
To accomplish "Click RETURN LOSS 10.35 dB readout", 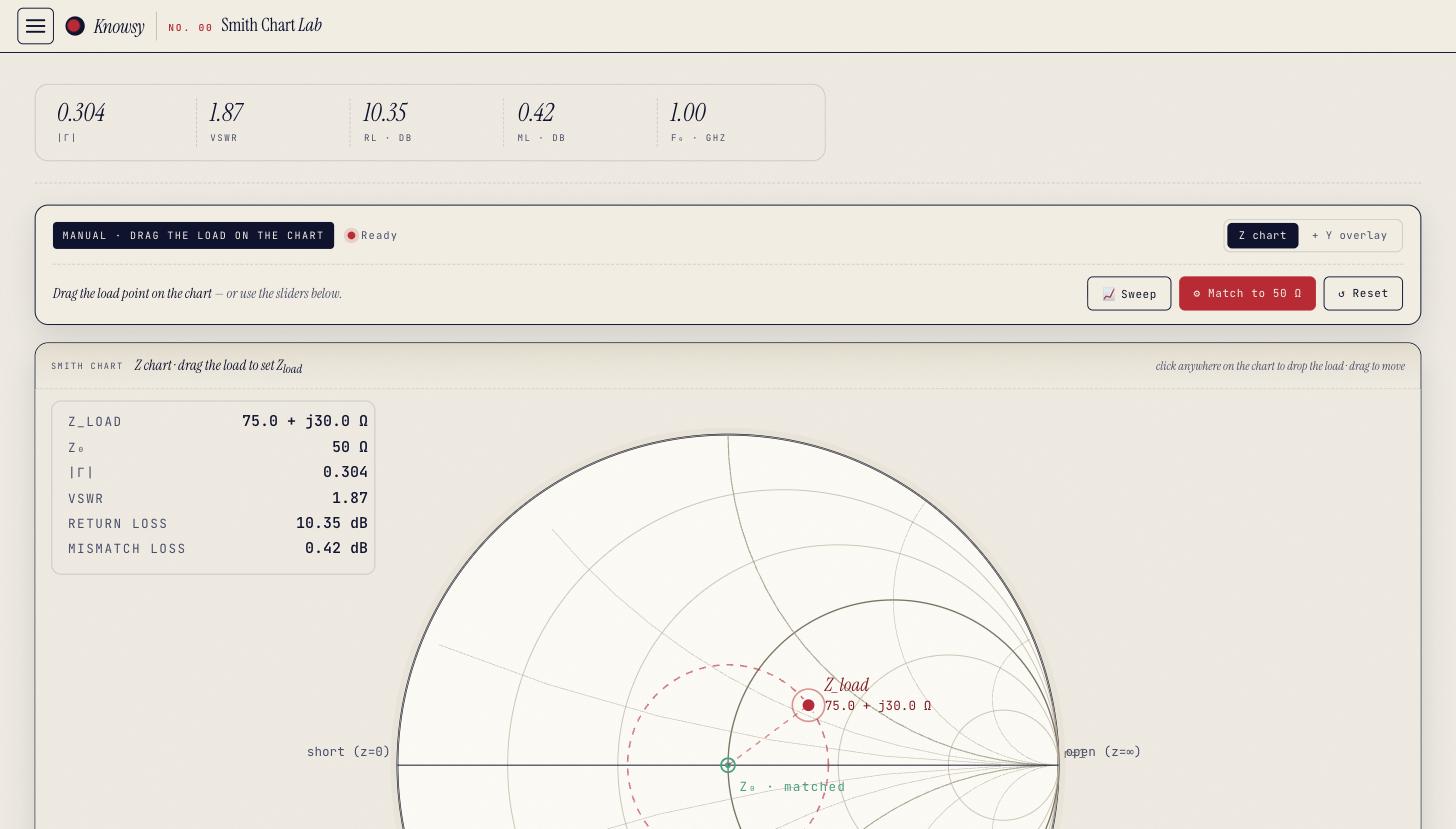I will point(218,523).
